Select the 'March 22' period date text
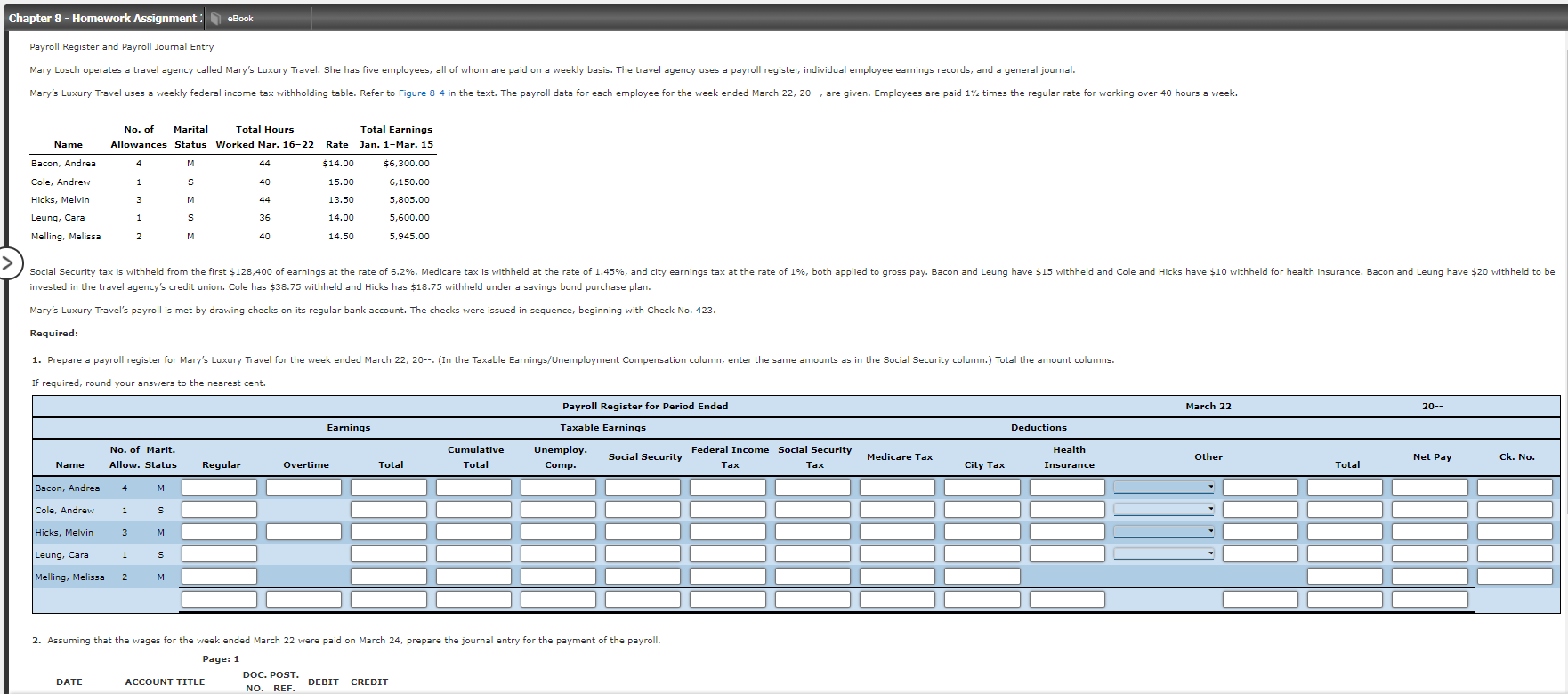The height and width of the screenshot is (694, 1568). click(x=1208, y=407)
